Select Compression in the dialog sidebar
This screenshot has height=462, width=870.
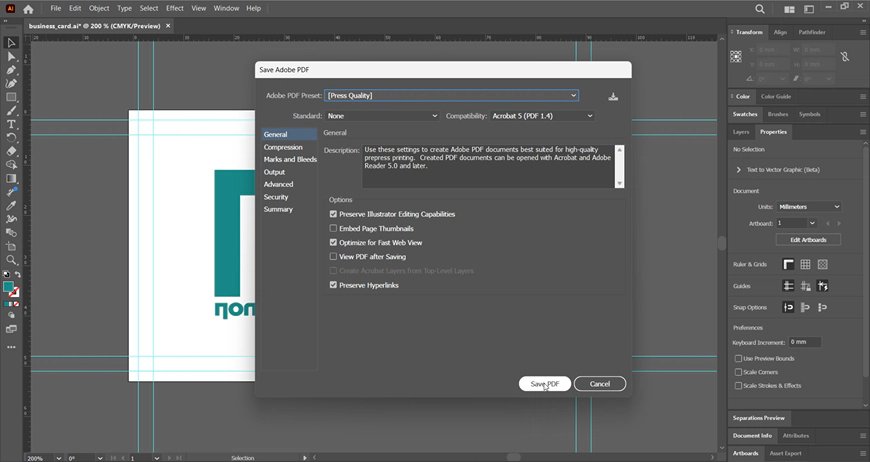point(283,147)
